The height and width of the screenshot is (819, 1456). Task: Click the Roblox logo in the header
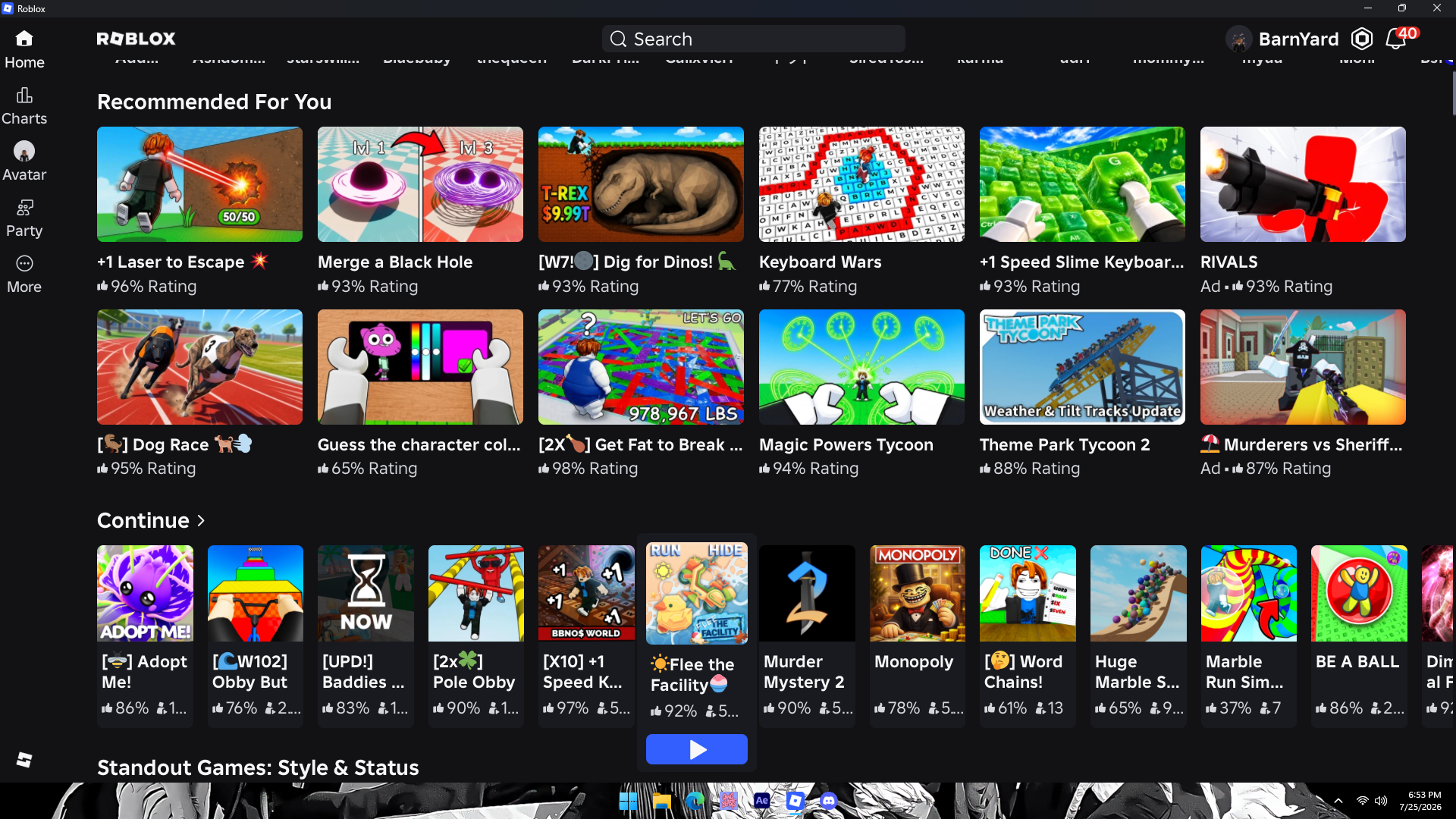tap(136, 39)
